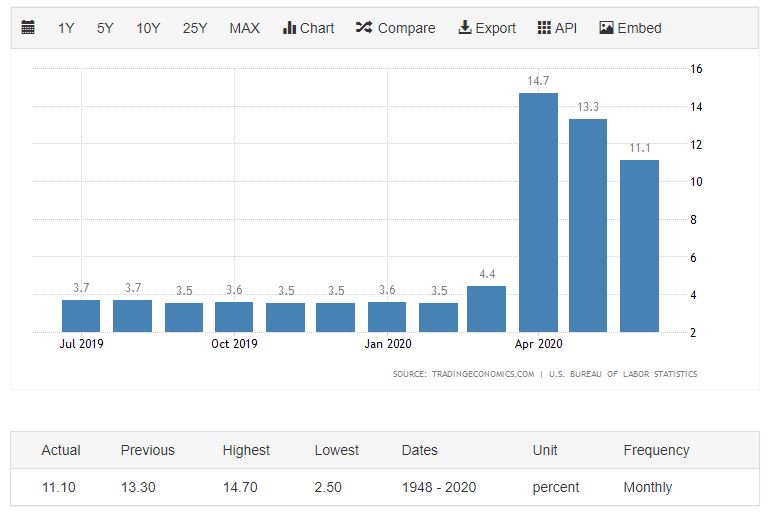Click the 14.7 bar for Apr 2020
Image resolution: width=776 pixels, height=514 pixels.
coord(538,212)
